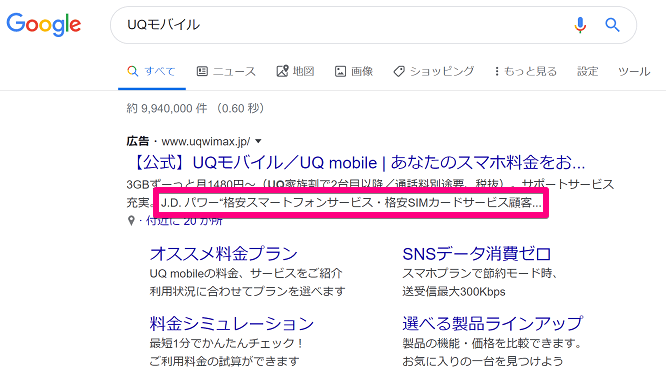Screen dimensions: 666x385
Task: Open the ツール options
Action: [x=634, y=71]
